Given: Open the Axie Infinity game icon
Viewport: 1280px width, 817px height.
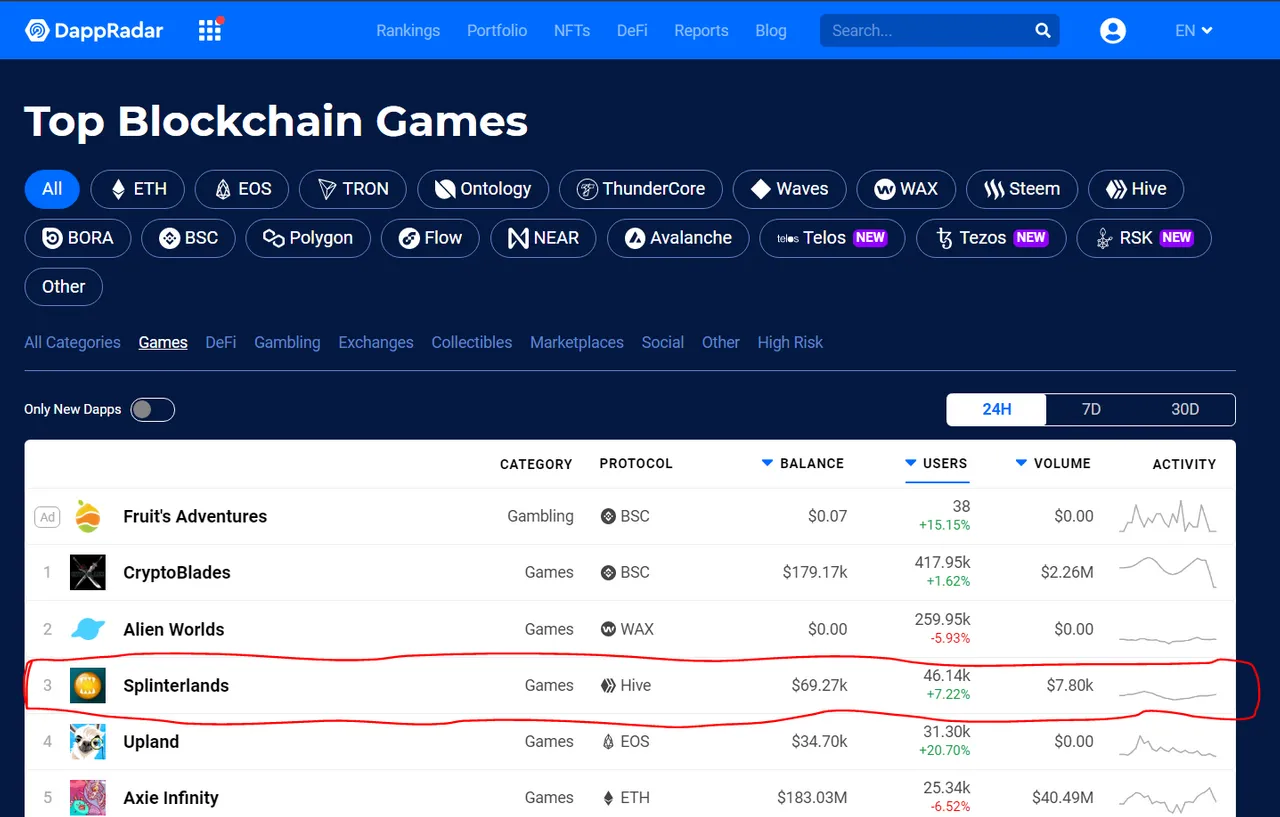Looking at the screenshot, I should pyautogui.click(x=88, y=797).
